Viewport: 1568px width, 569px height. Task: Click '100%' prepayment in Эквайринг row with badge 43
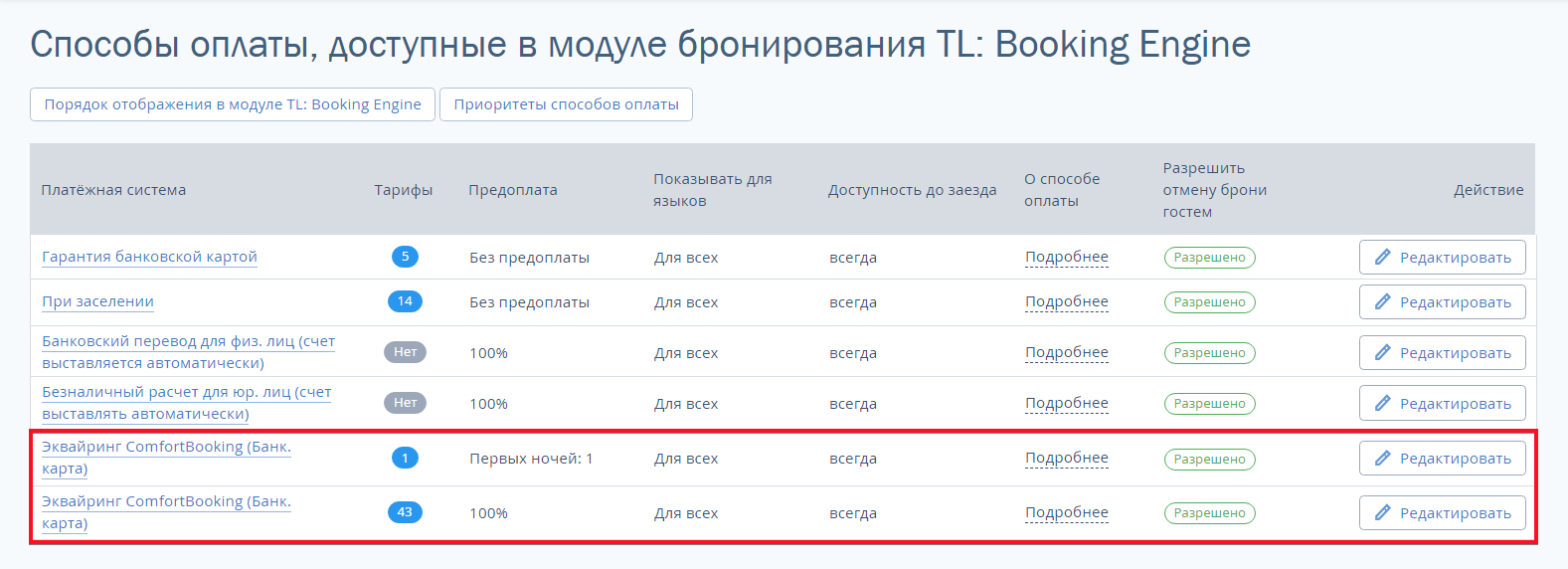pyautogui.click(x=488, y=513)
